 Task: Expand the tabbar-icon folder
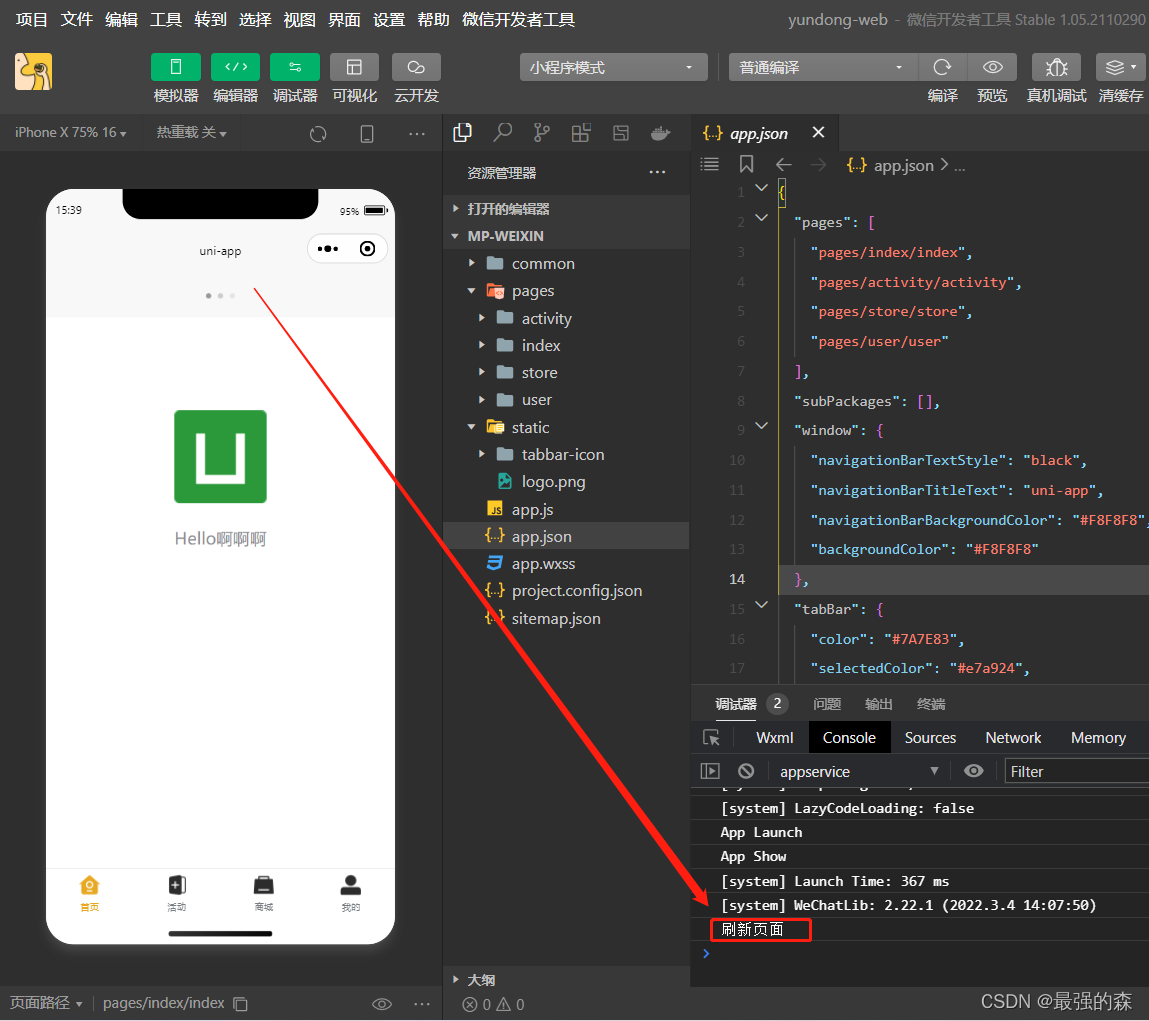click(x=566, y=454)
